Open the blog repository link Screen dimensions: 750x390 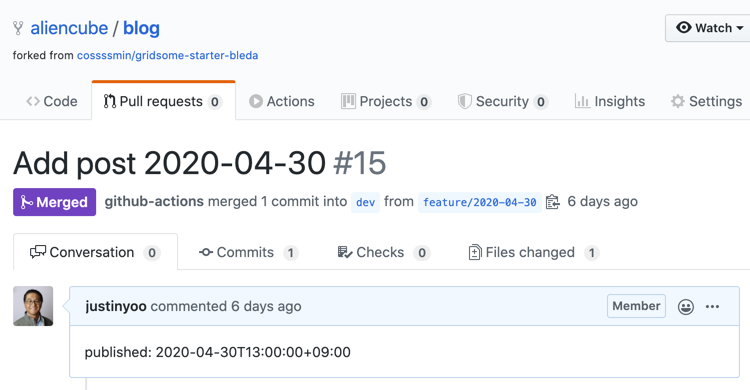click(141, 28)
